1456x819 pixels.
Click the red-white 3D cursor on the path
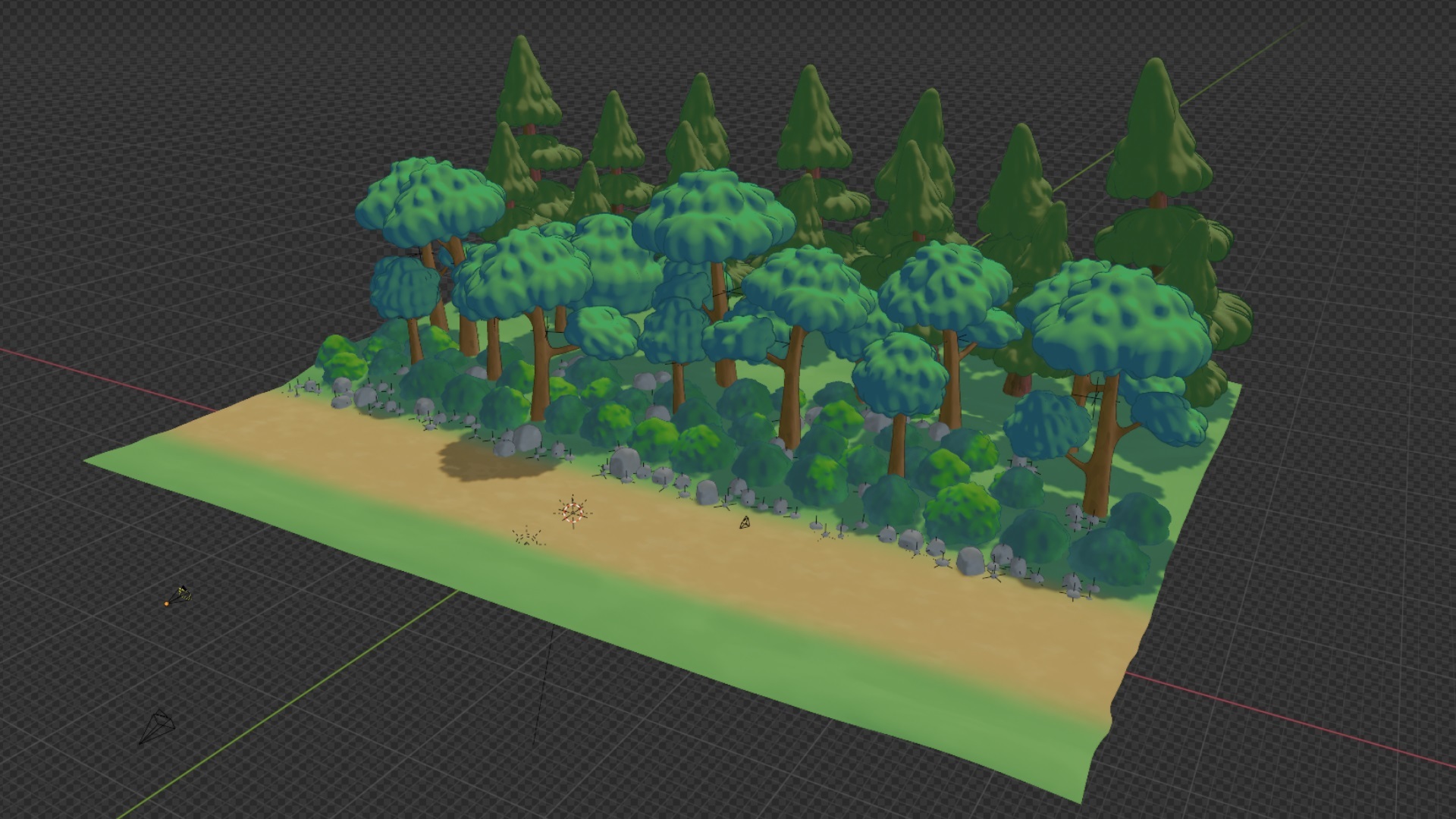coord(573,511)
